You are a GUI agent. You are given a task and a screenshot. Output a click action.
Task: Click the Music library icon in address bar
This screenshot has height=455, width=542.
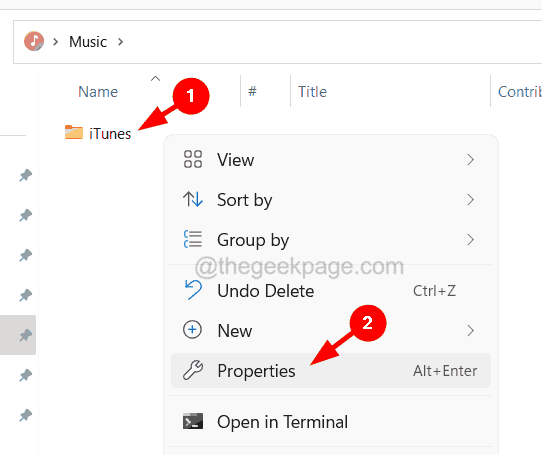click(34, 41)
